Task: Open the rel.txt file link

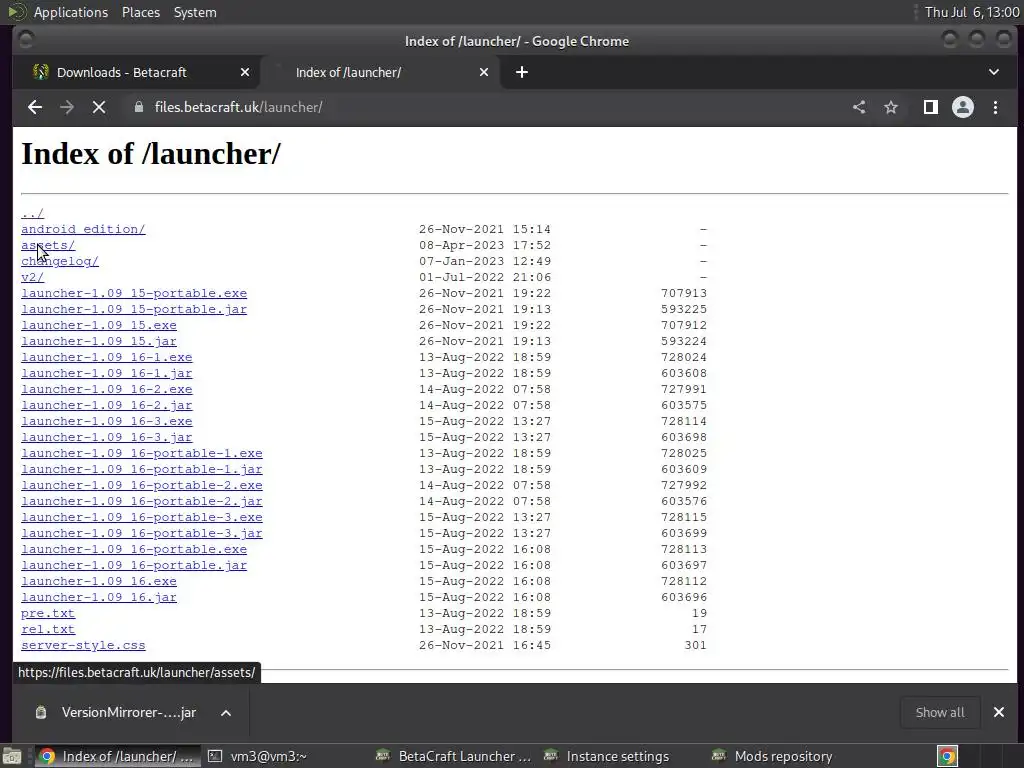Action: [x=48, y=630]
